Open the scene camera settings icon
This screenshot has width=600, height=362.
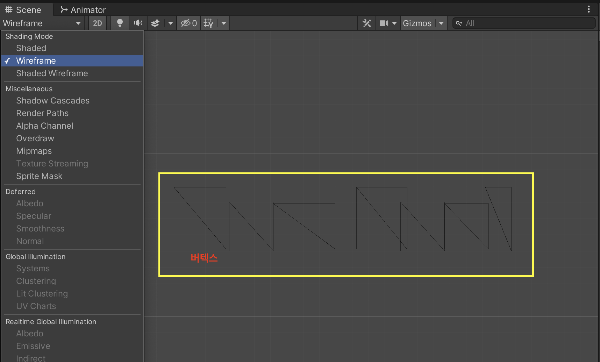[383, 23]
